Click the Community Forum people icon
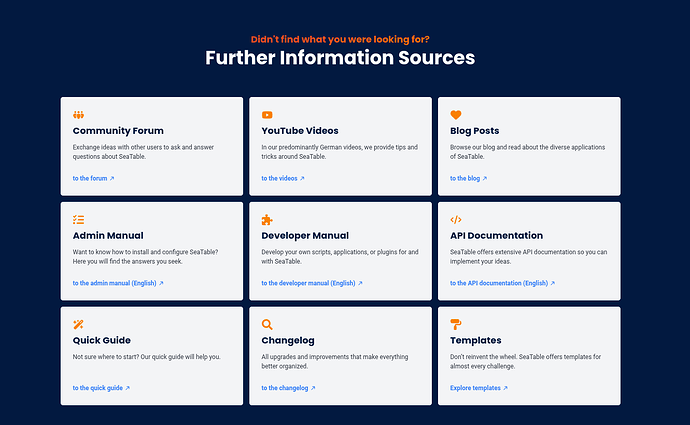The width and height of the screenshot is (690, 425). pos(78,115)
